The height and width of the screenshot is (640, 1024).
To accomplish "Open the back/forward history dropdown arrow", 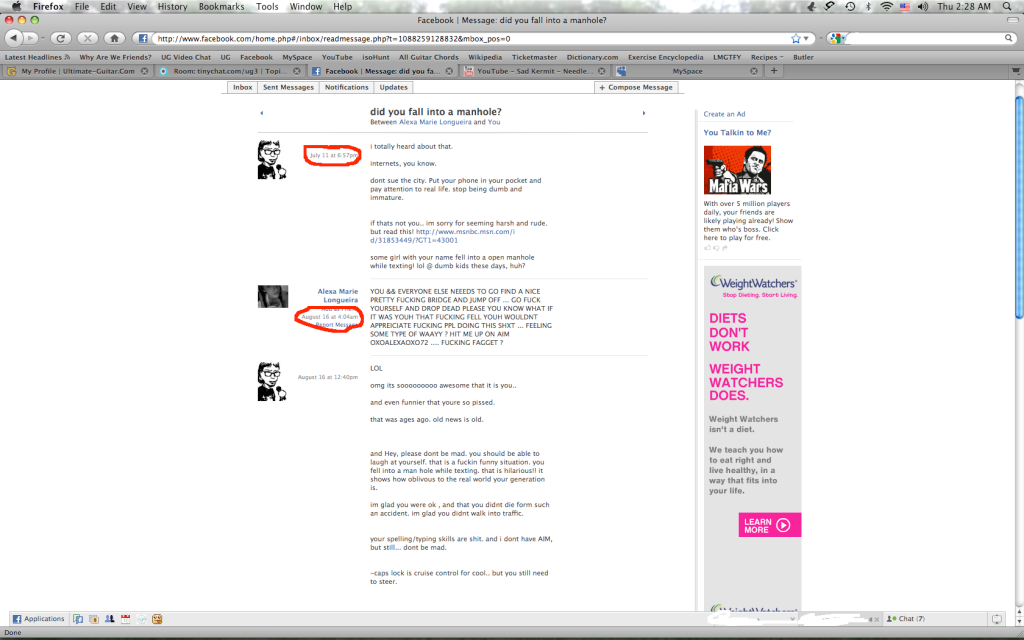I will (x=43, y=39).
